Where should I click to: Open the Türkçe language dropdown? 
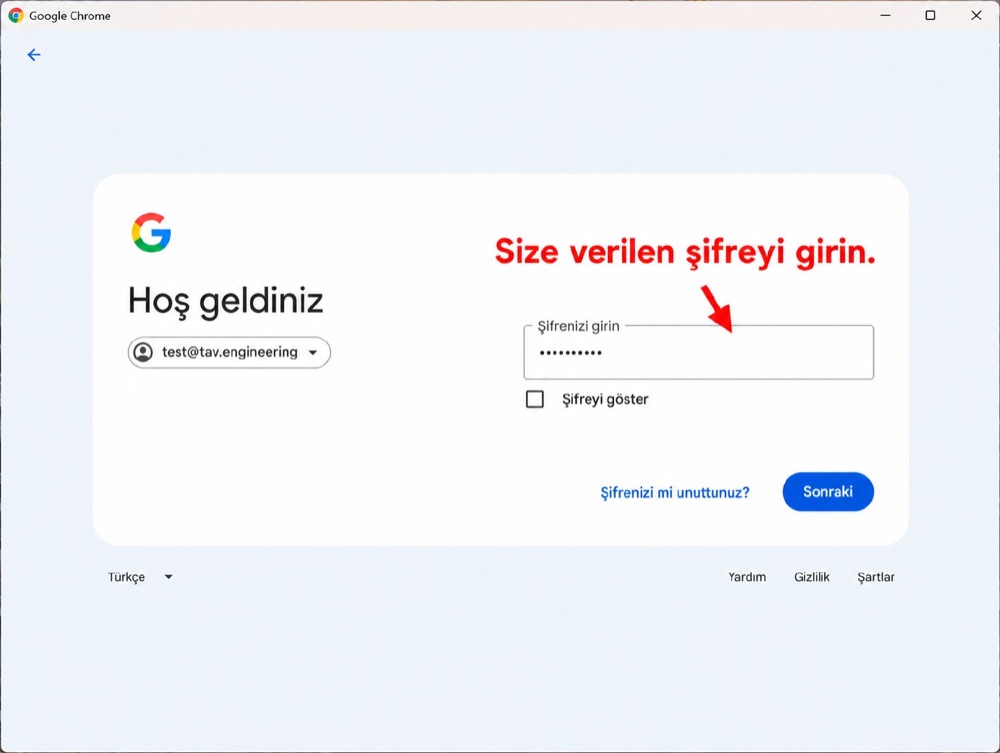tap(140, 577)
